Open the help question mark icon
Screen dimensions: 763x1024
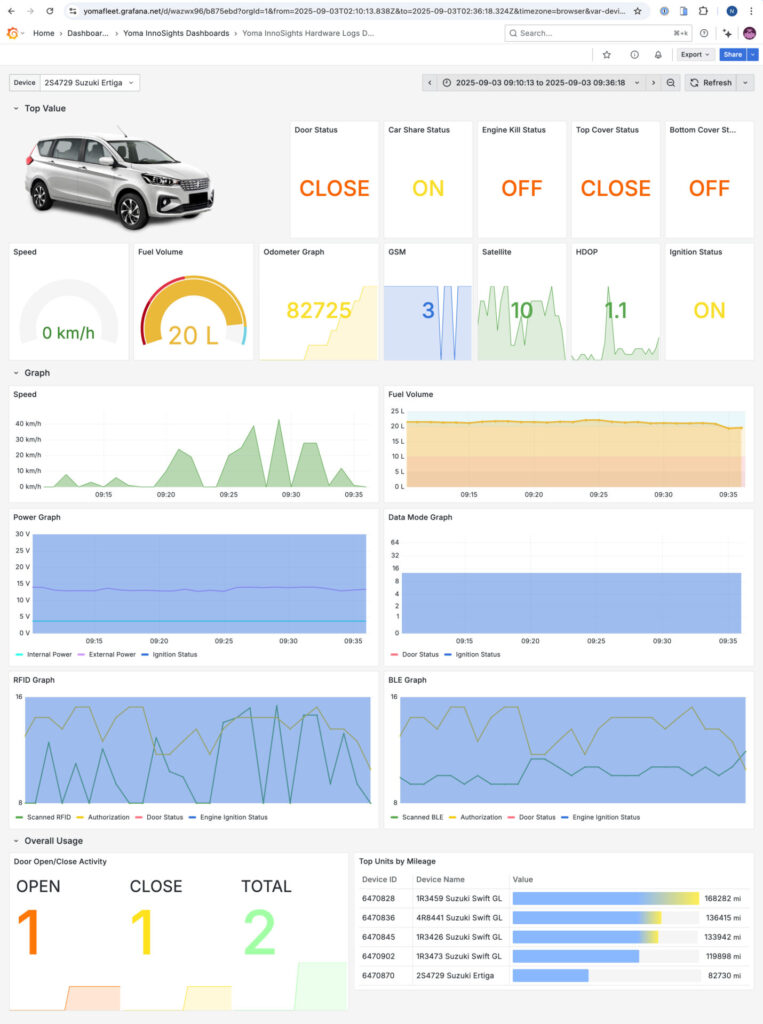[704, 33]
